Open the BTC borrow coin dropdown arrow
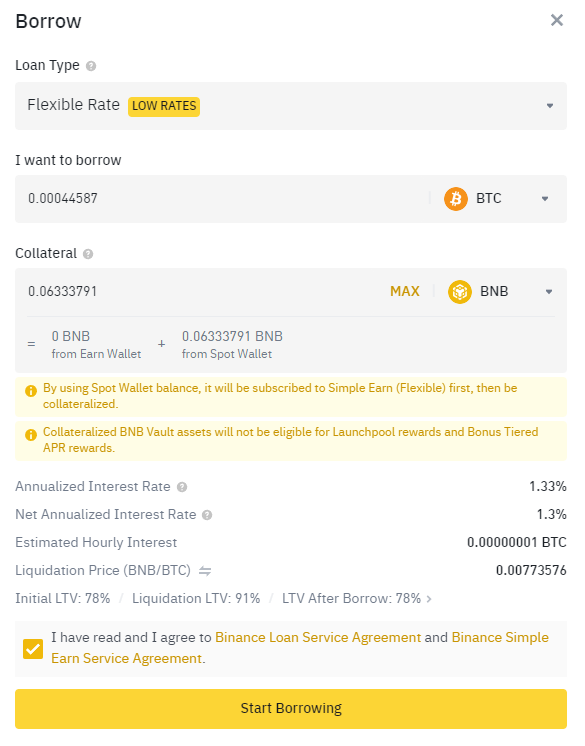Image resolution: width=585 pixels, height=746 pixels. pos(545,199)
